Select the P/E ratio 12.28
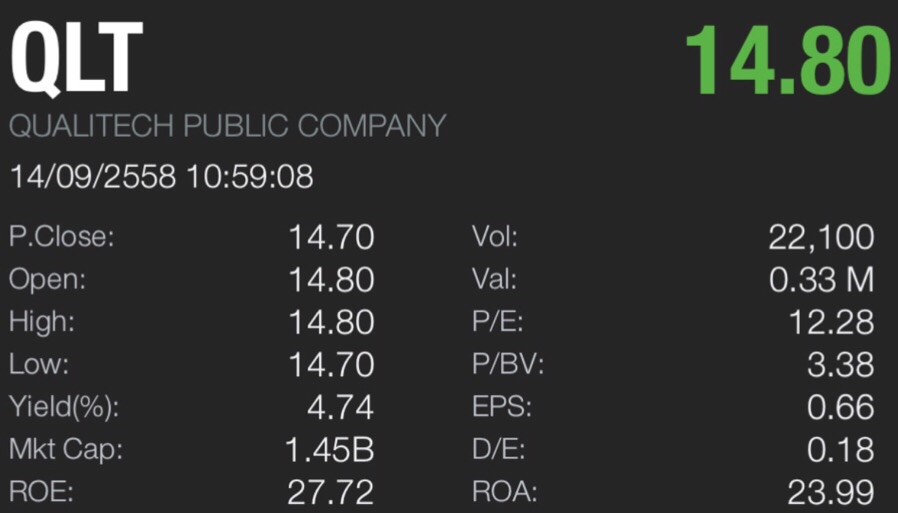898x513 pixels. click(832, 322)
